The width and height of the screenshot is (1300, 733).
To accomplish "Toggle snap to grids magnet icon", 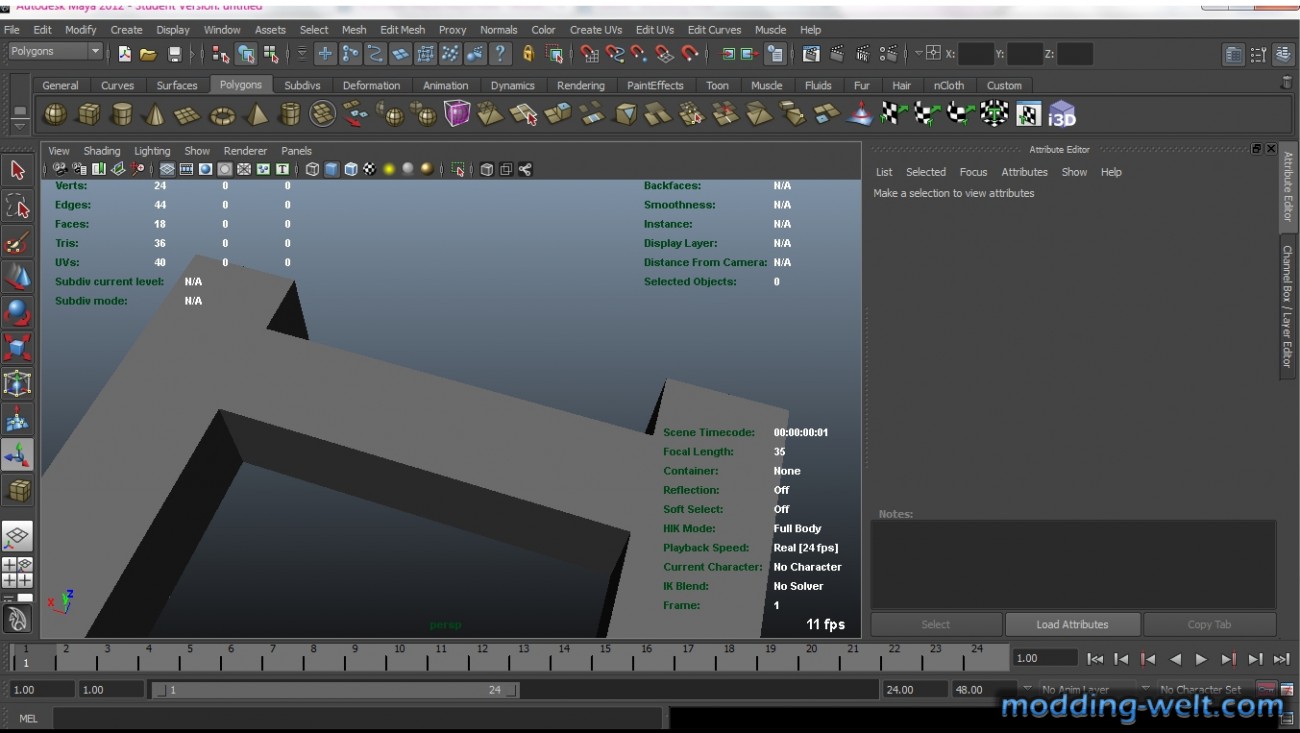I will point(590,54).
